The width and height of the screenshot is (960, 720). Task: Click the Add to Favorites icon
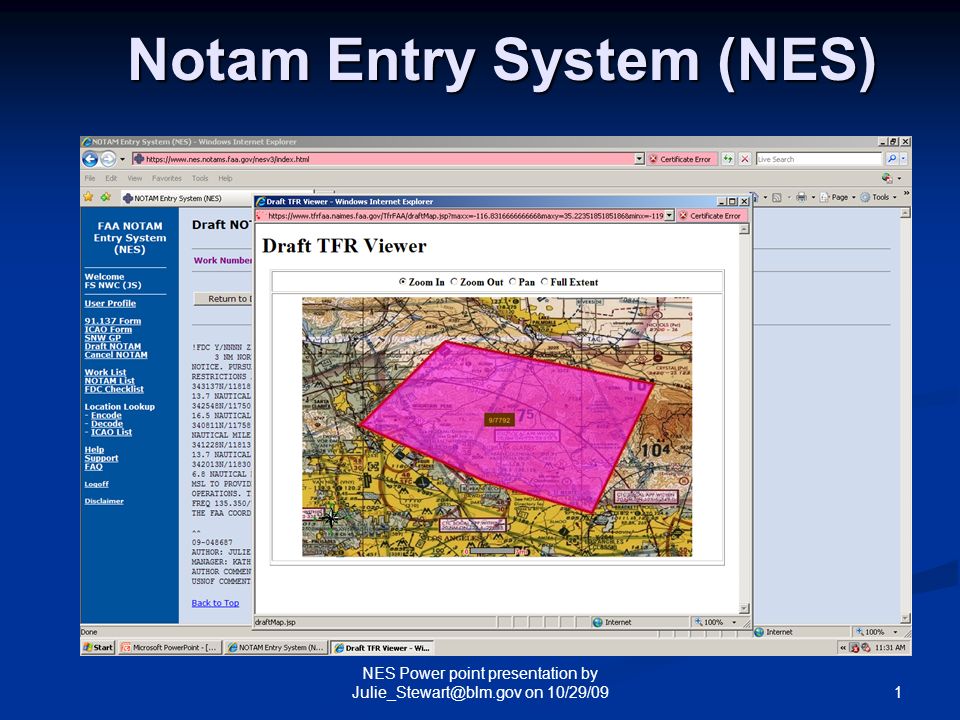point(106,197)
